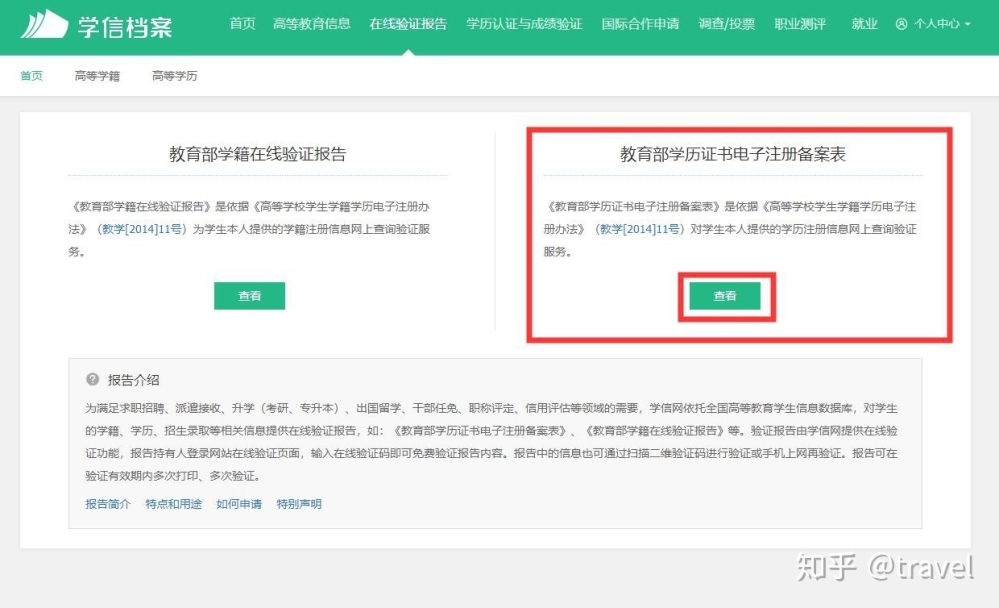Open the 就业 navigation item
Viewport: 999px width, 608px height.
click(x=865, y=24)
